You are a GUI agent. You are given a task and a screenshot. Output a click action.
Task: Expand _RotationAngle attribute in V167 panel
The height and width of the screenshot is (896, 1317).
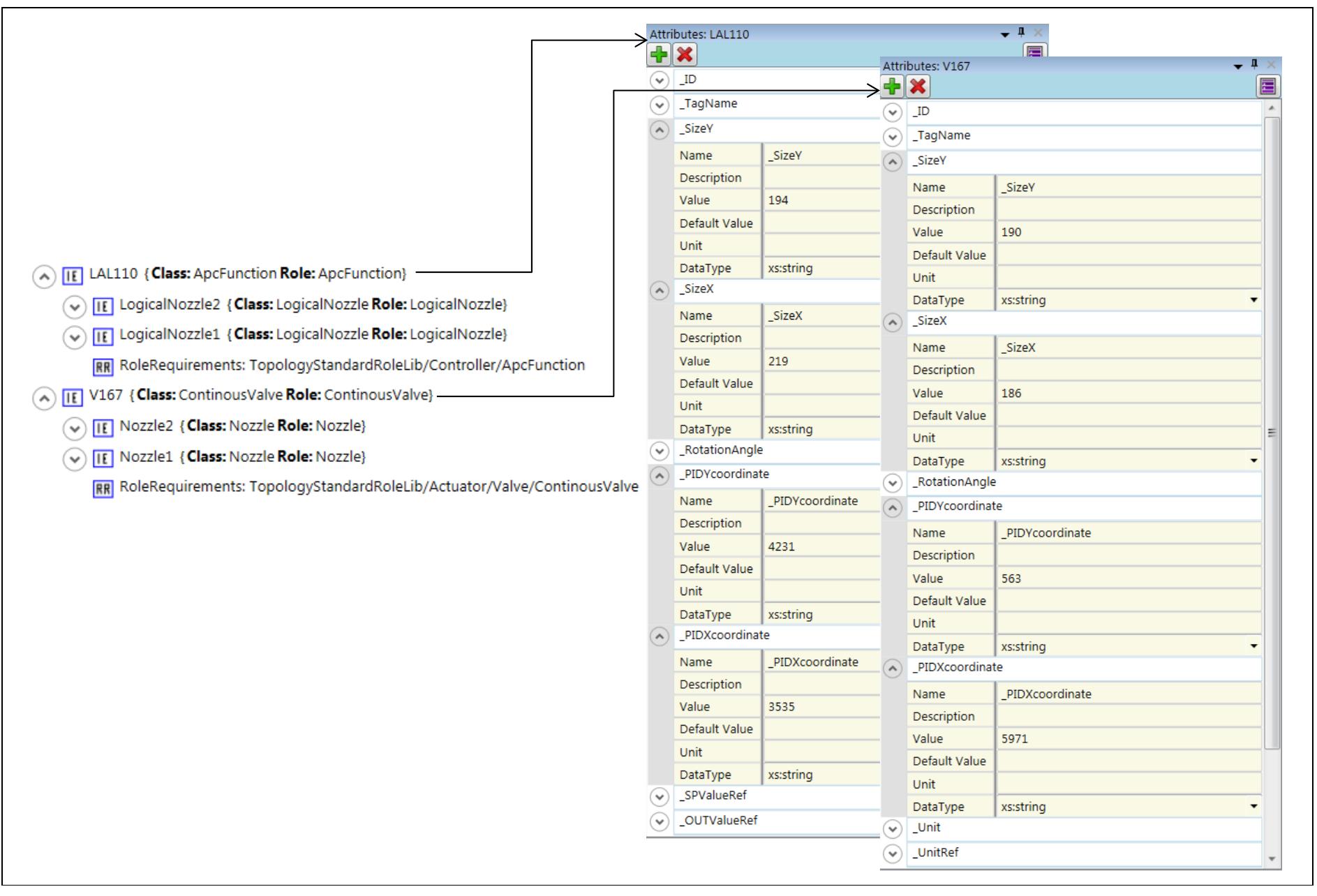[x=892, y=483]
